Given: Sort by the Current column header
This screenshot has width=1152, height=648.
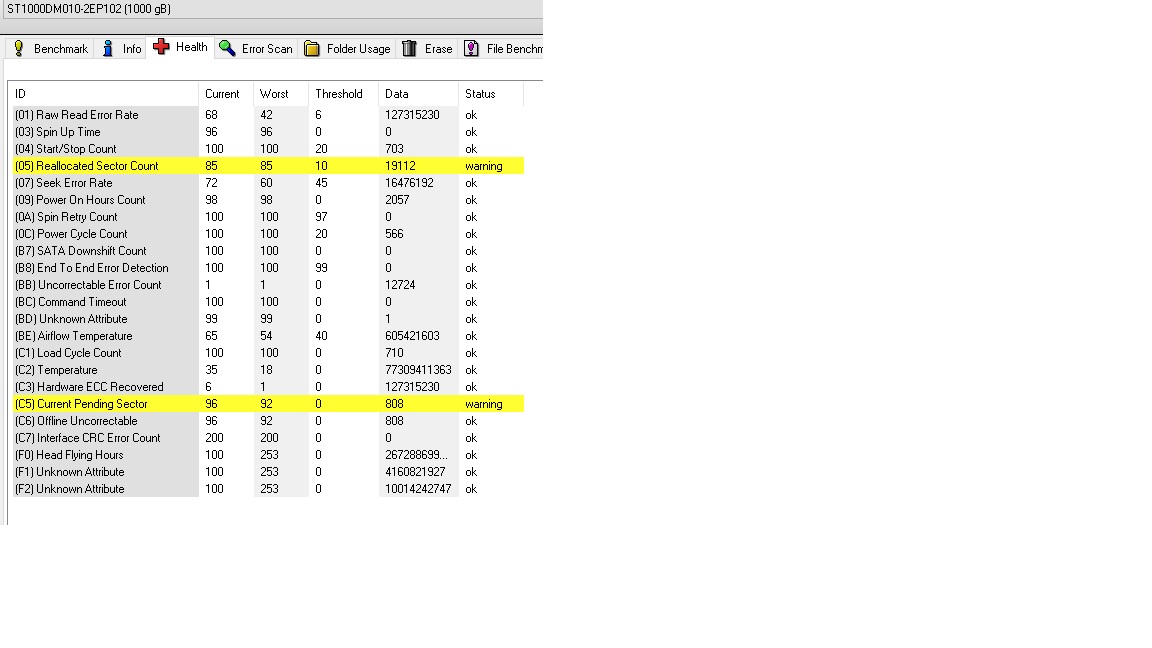Looking at the screenshot, I should coord(226,94).
